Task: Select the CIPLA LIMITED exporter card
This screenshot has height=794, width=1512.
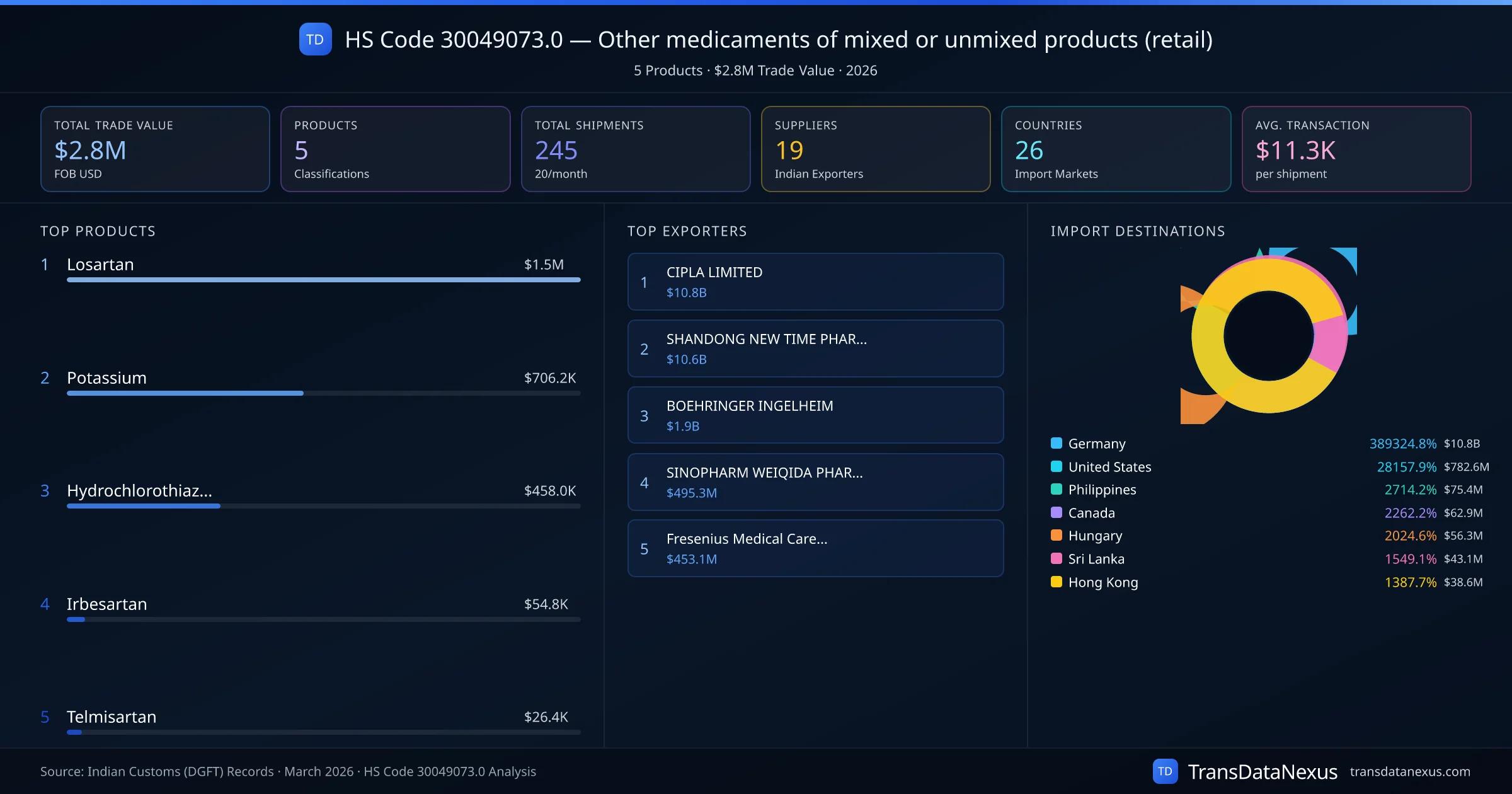Action: click(815, 282)
